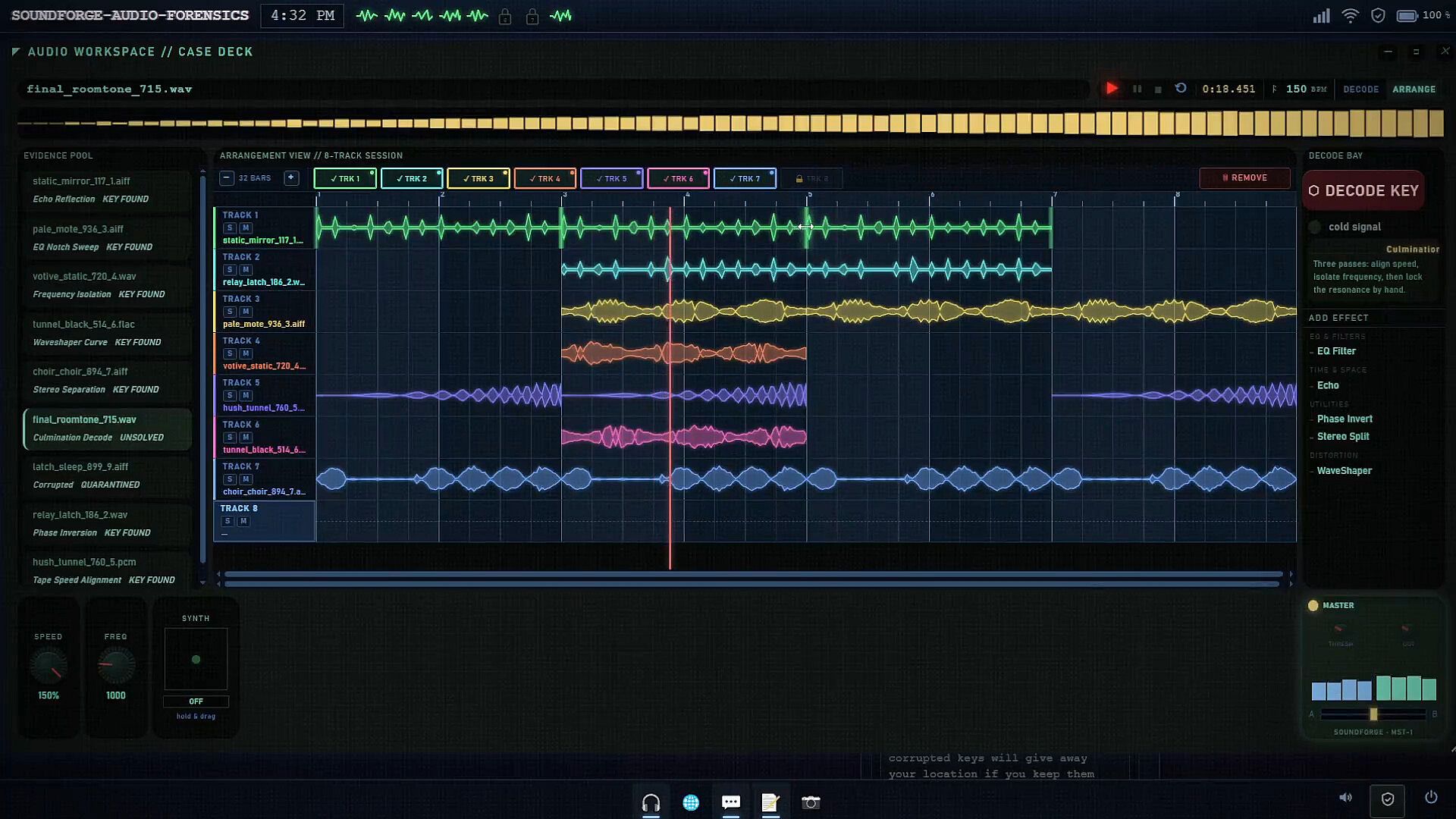Expand the Audio Workspace panel triangle
The width and height of the screenshot is (1456, 819).
[16, 52]
